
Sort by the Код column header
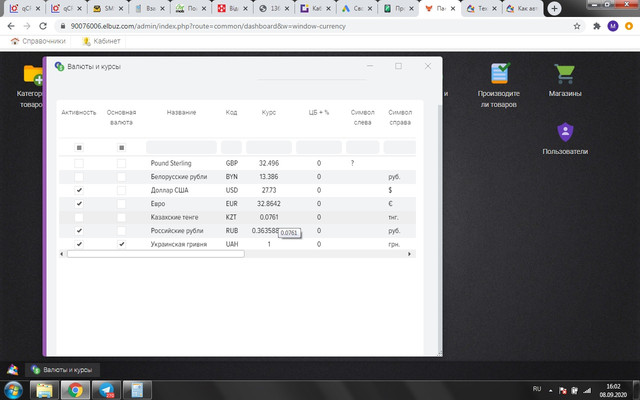(x=231, y=112)
